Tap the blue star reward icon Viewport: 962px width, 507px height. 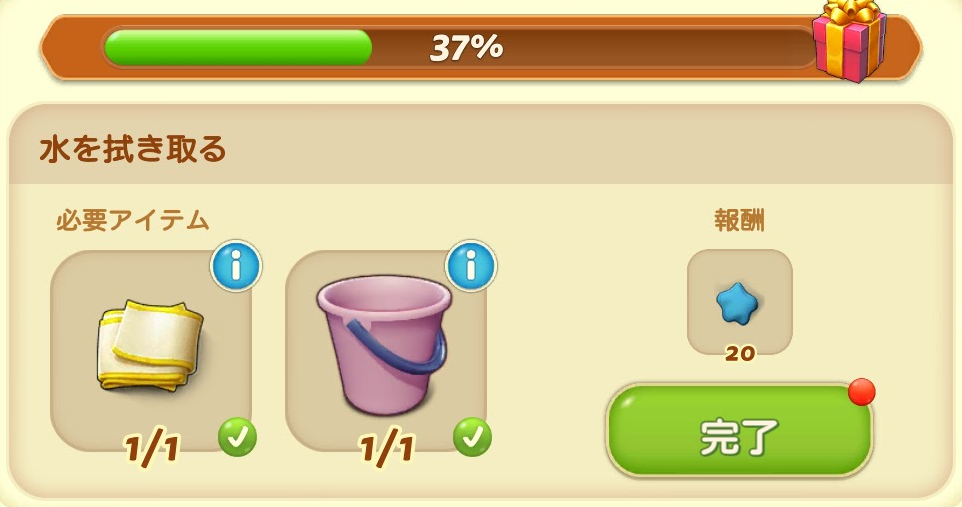[x=737, y=303]
